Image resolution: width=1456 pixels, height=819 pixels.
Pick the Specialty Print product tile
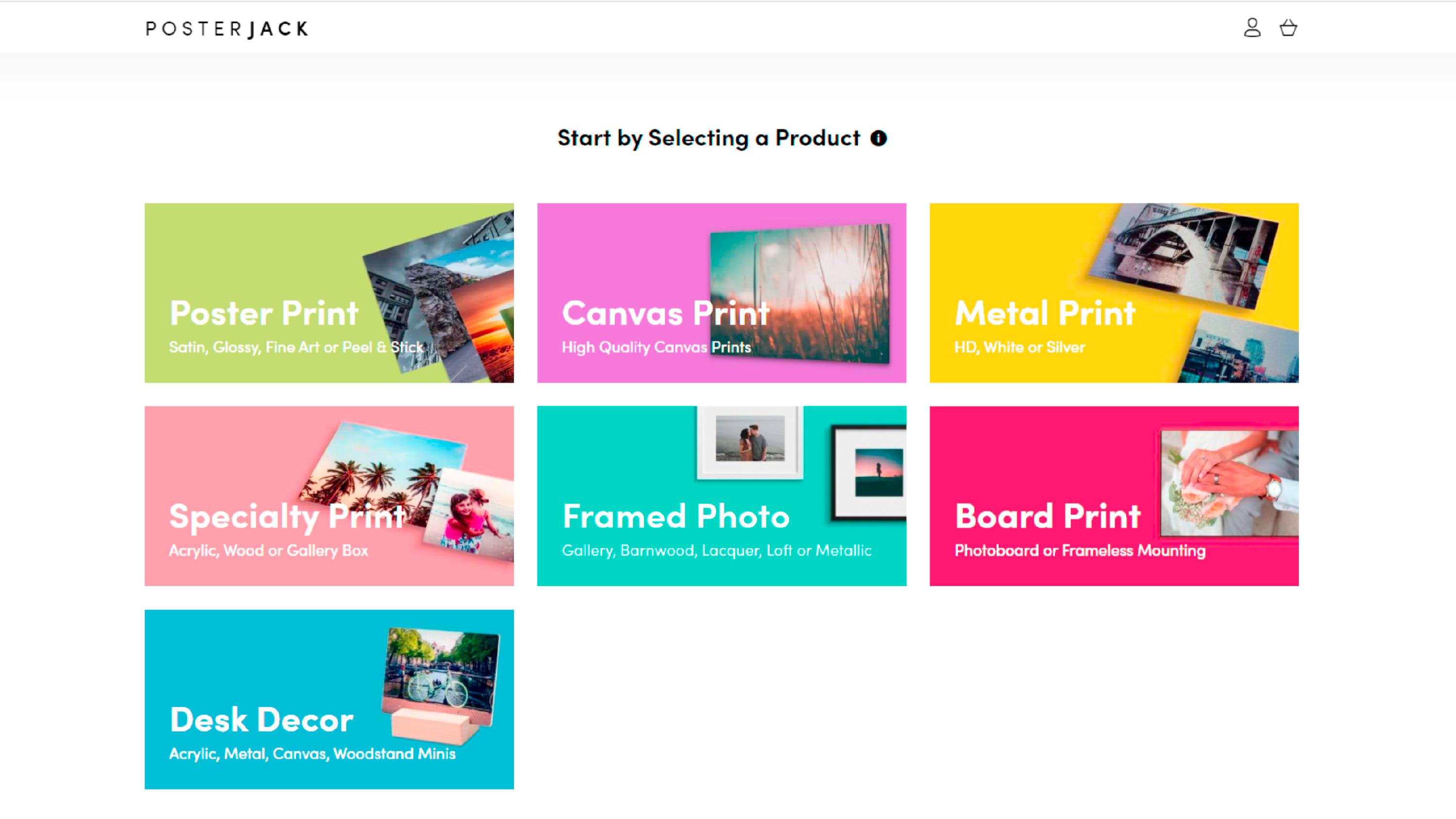pyautogui.click(x=329, y=496)
